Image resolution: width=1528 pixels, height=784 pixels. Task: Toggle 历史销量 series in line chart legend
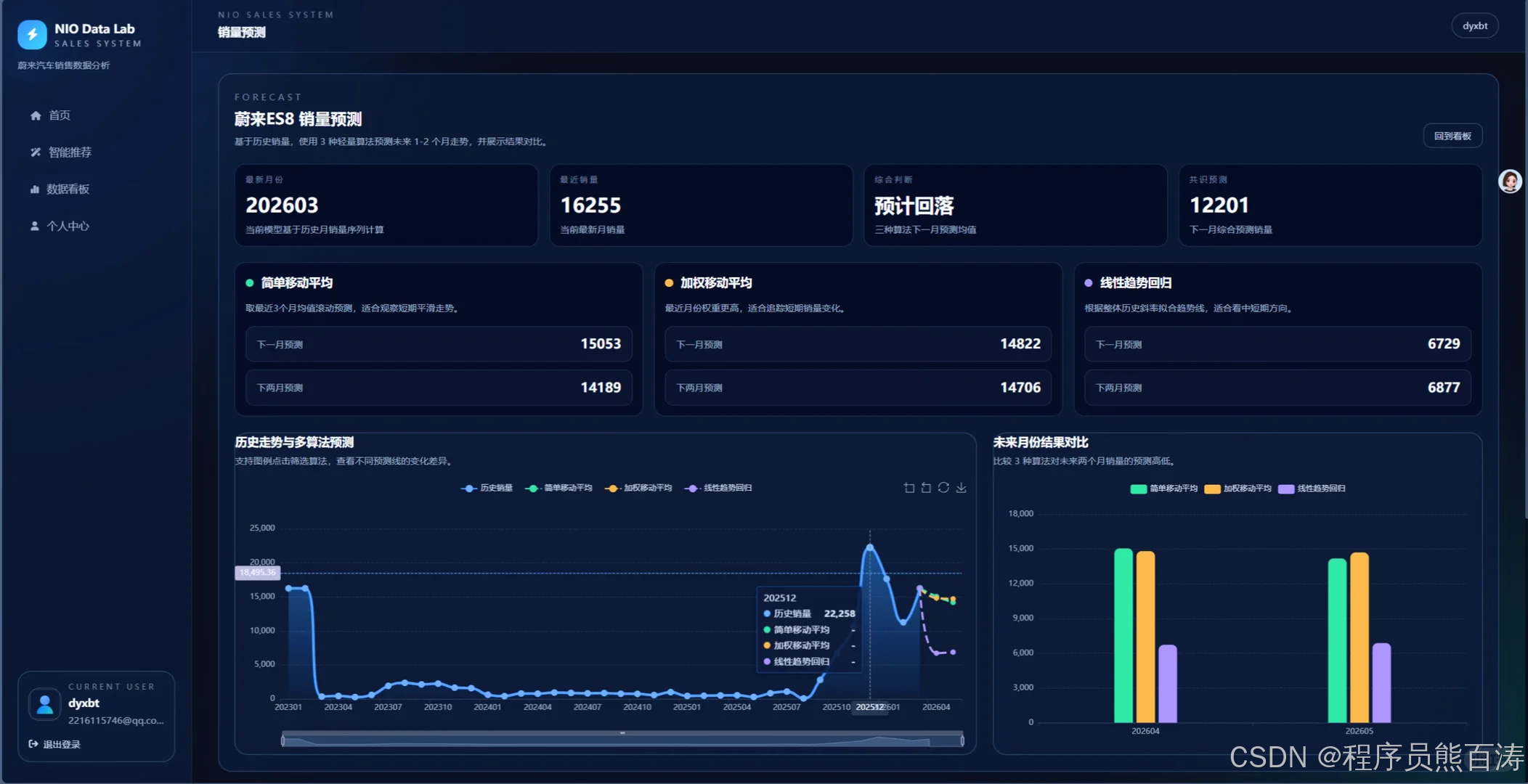(487, 488)
